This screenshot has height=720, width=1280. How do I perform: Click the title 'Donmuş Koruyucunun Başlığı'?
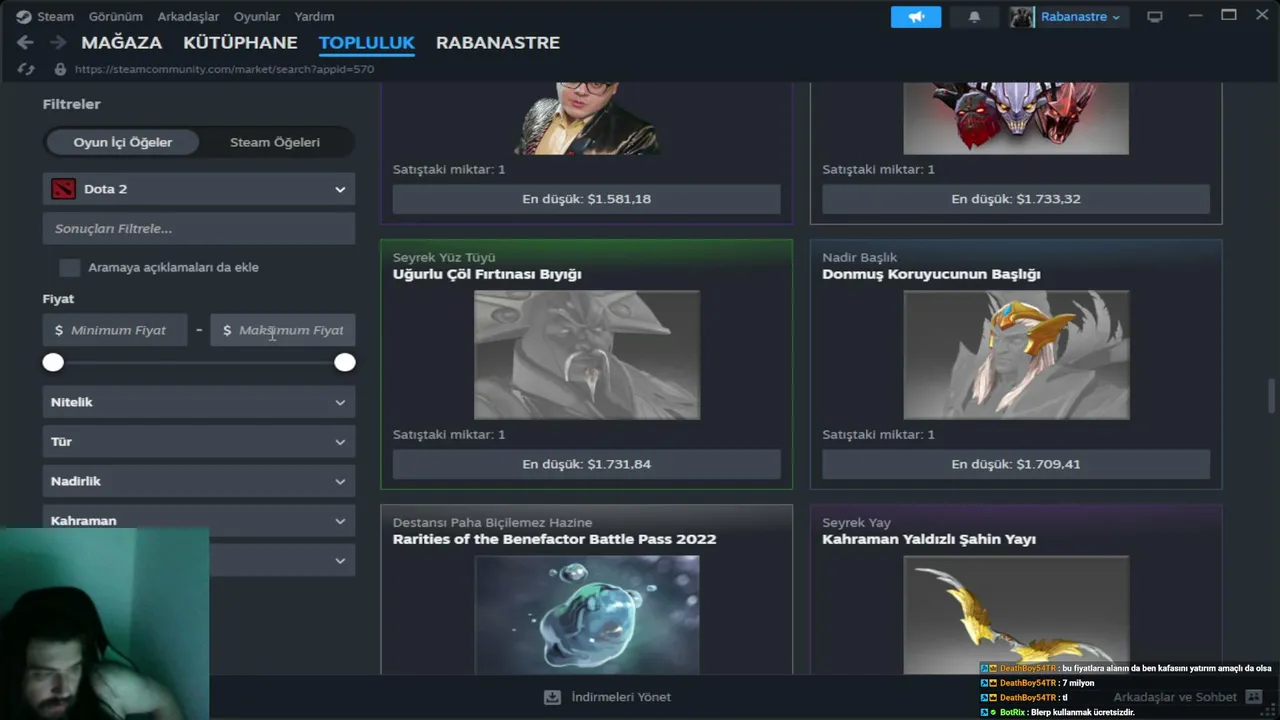[x=931, y=274]
